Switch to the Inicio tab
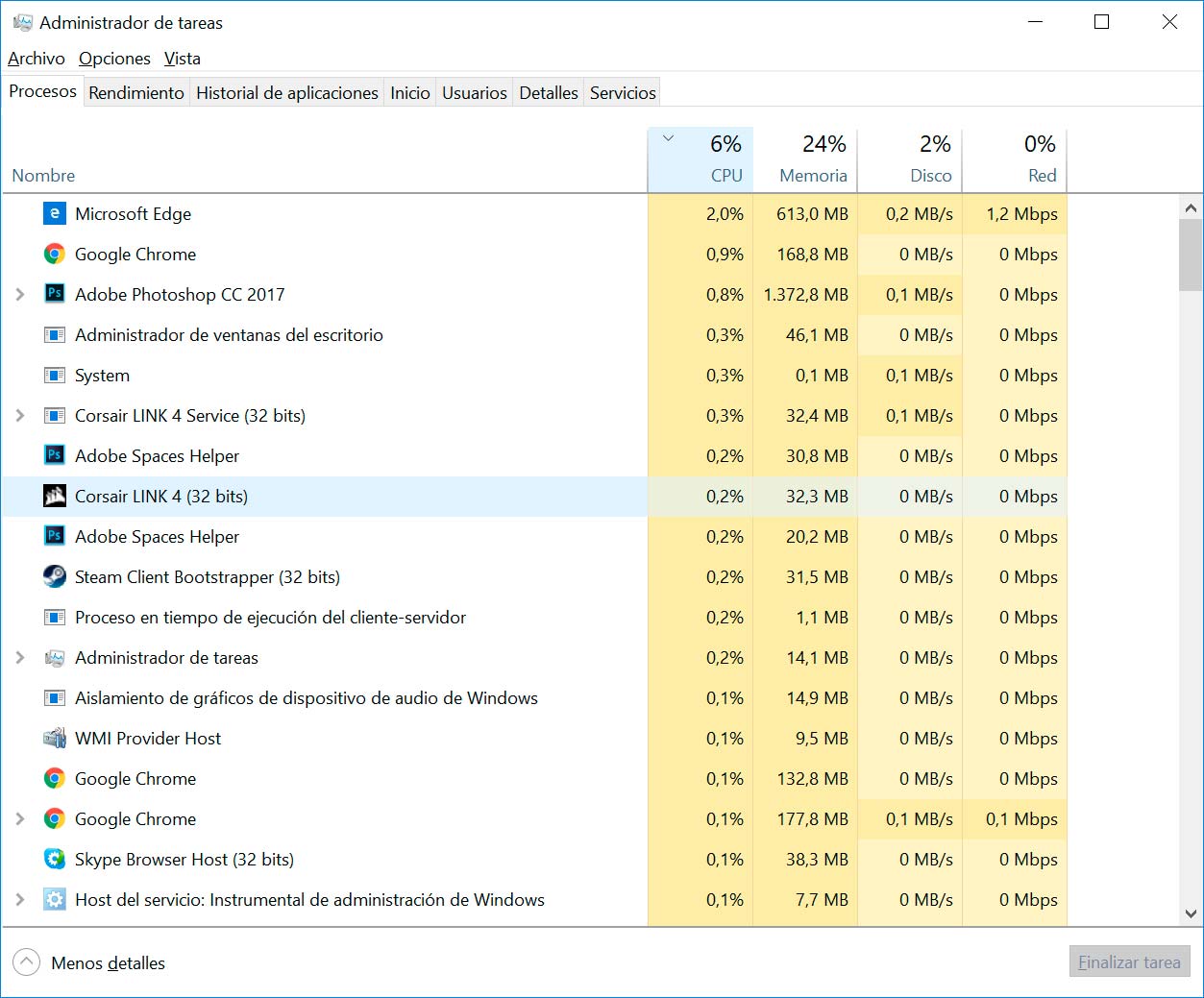 coord(410,92)
